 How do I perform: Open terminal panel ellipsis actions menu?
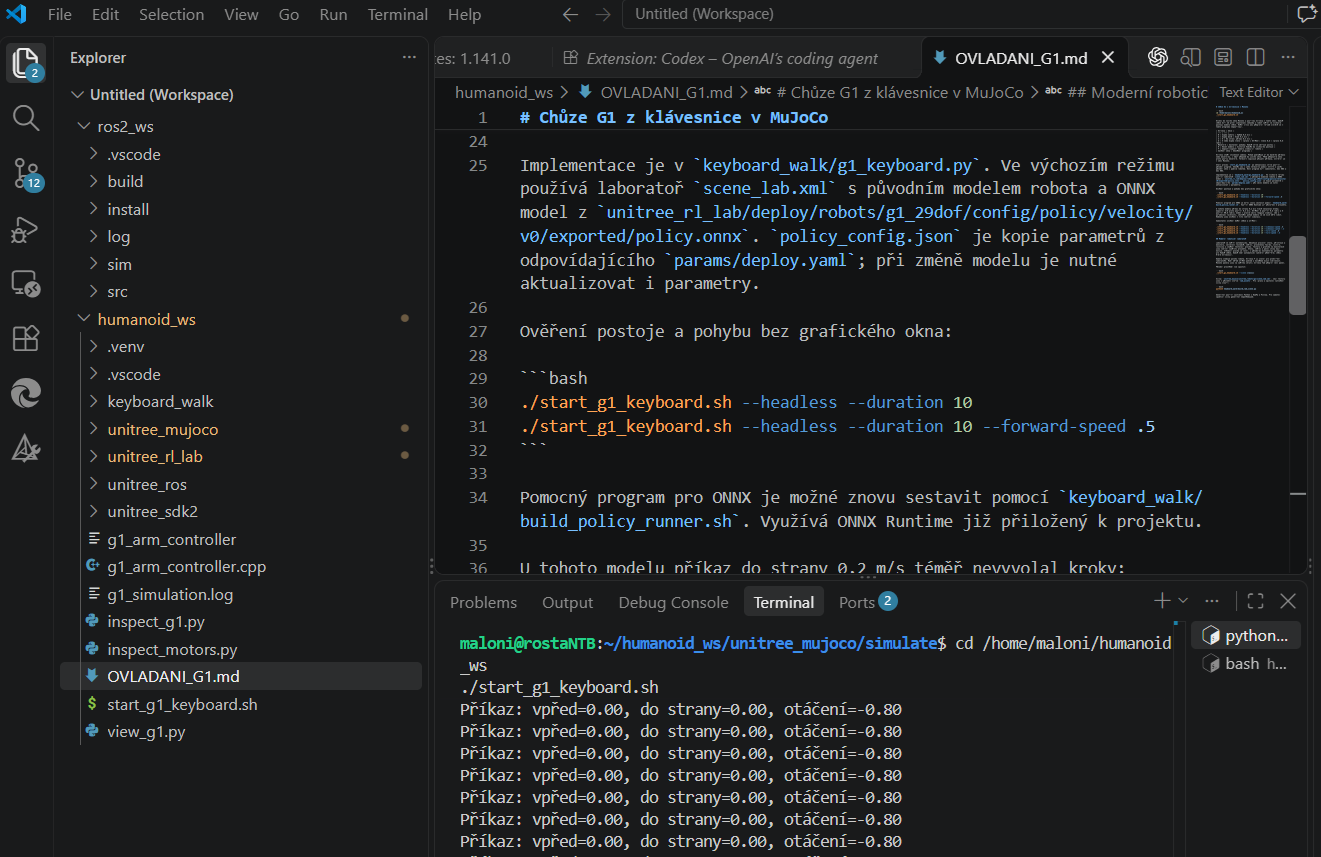point(1212,601)
